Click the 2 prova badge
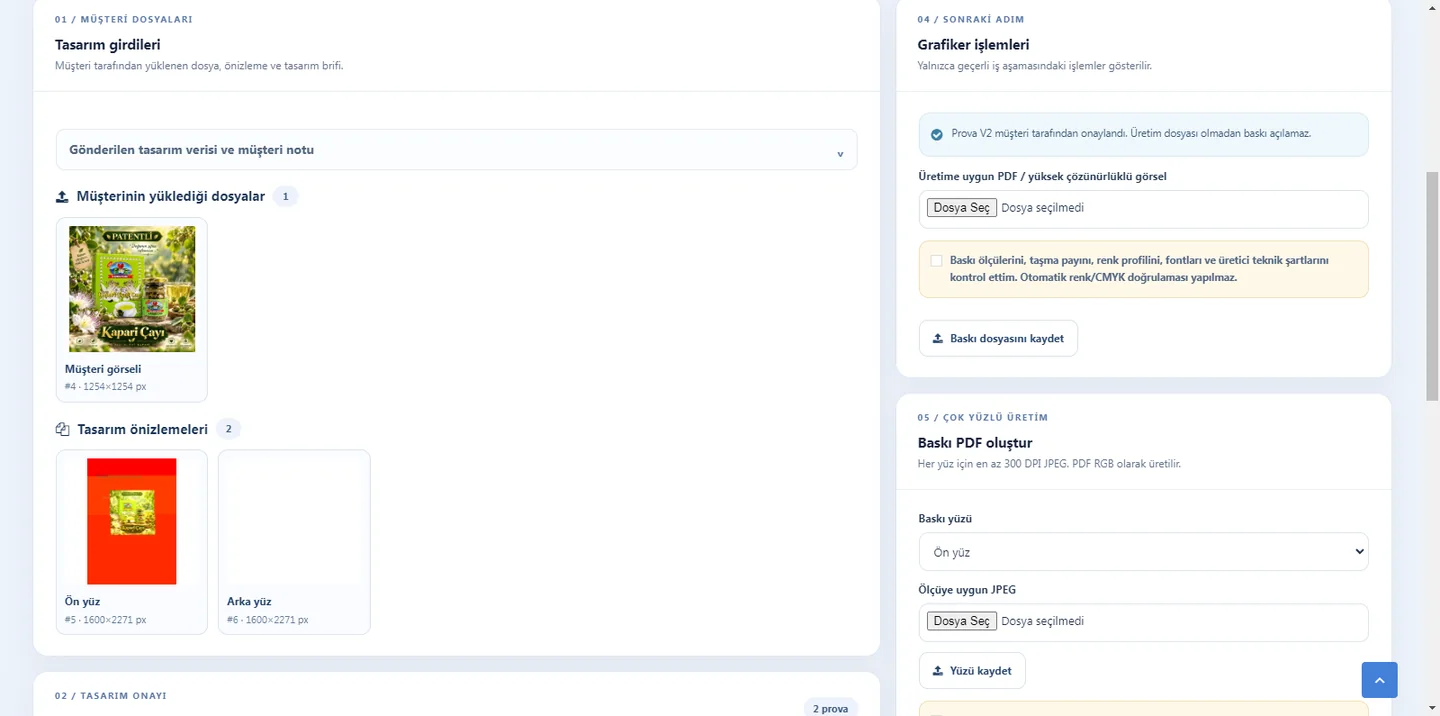The height and width of the screenshot is (716, 1440). 831,709
